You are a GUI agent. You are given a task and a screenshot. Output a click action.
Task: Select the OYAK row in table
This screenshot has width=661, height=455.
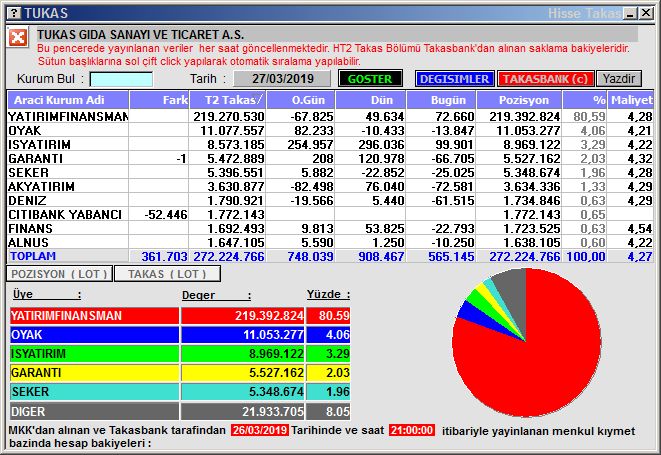point(330,130)
